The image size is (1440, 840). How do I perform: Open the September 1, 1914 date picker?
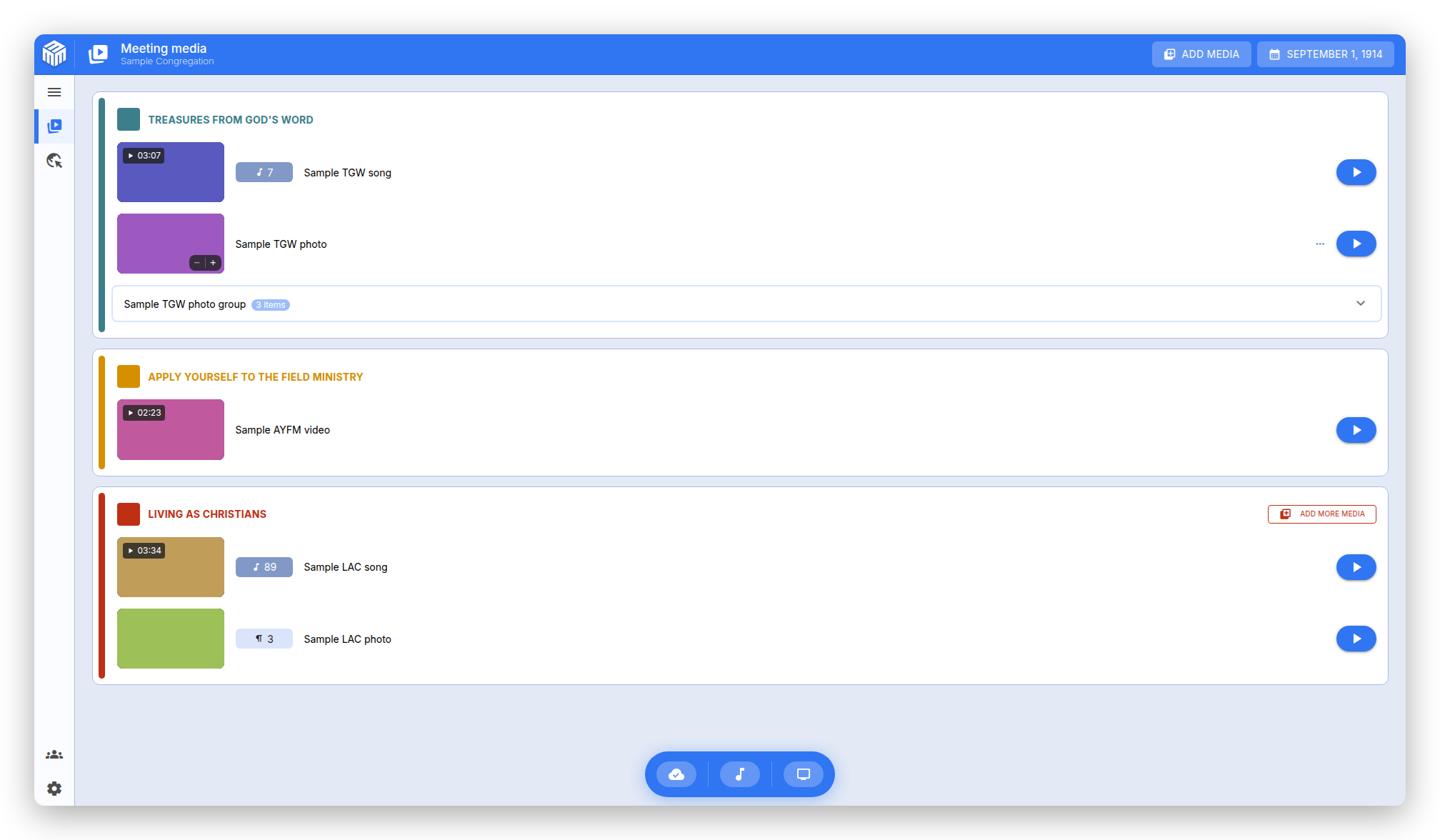click(1326, 54)
